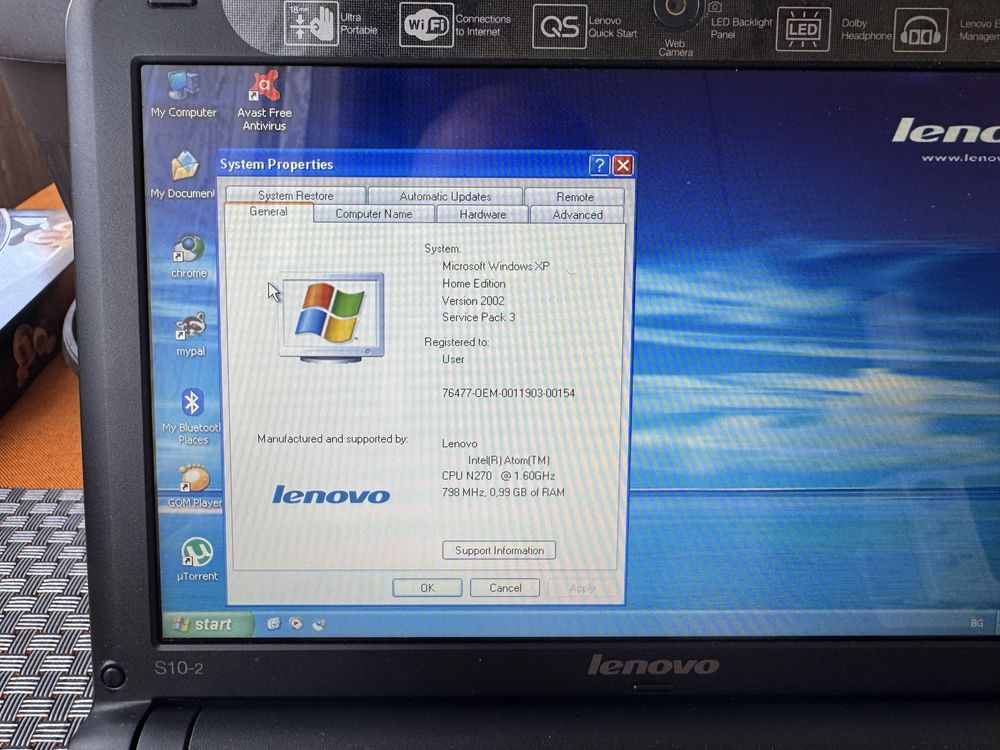Close the System Properties dialog with the red X

pyautogui.click(x=622, y=166)
